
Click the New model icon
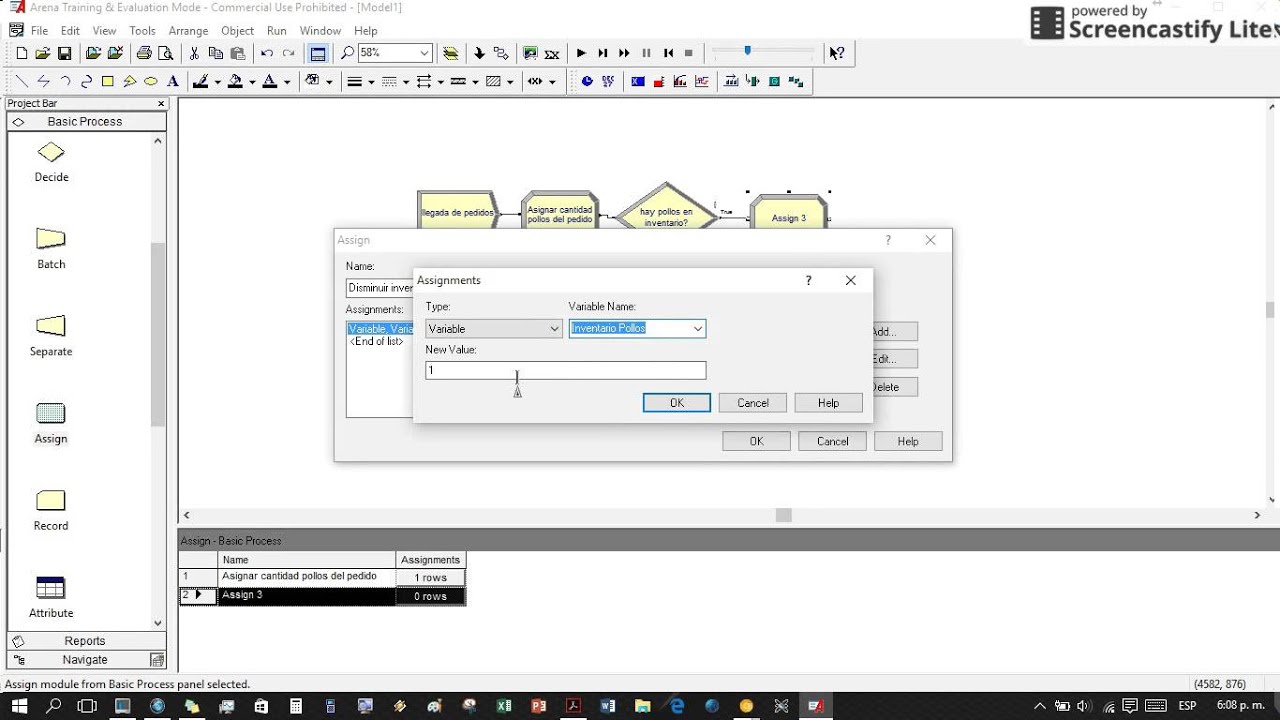point(21,53)
